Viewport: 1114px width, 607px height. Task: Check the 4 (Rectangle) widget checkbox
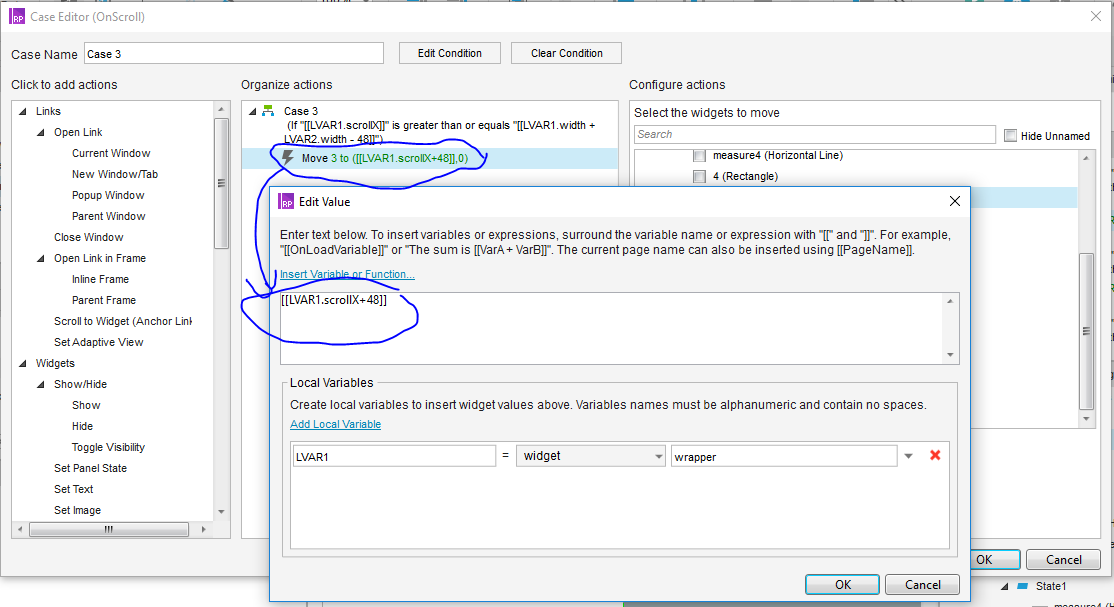tap(699, 177)
